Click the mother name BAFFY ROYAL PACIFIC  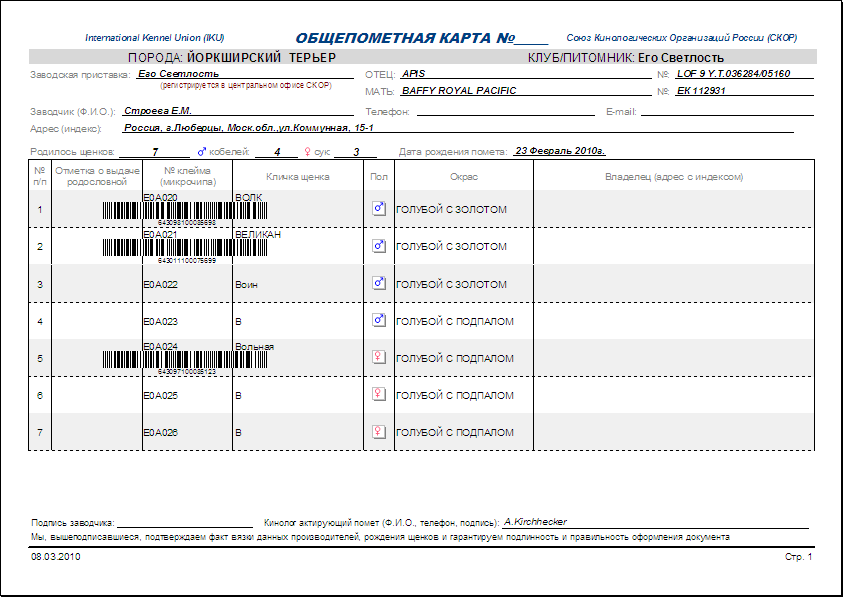tap(459, 90)
